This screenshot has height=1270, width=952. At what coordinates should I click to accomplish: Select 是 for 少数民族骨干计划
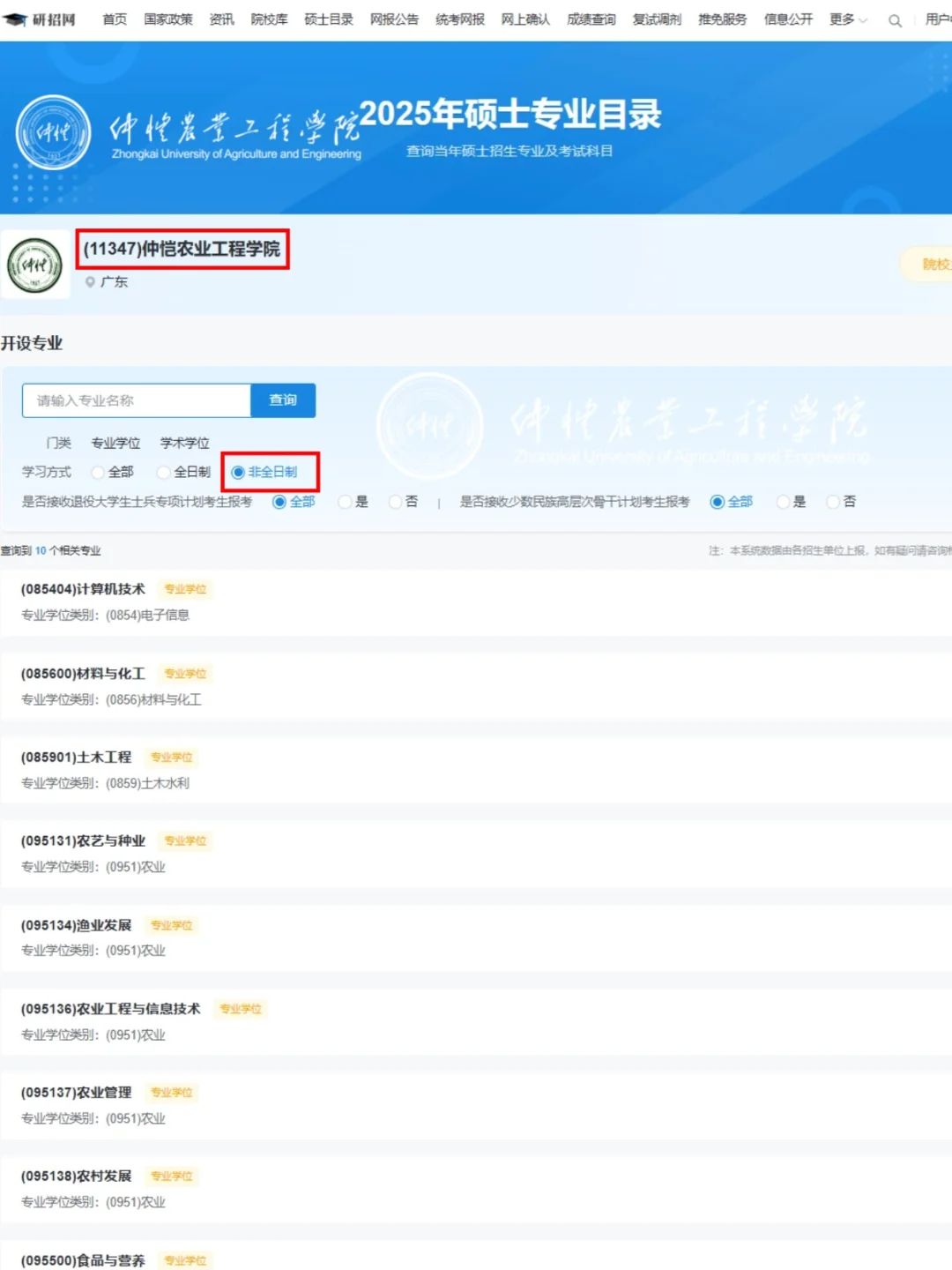(x=783, y=502)
